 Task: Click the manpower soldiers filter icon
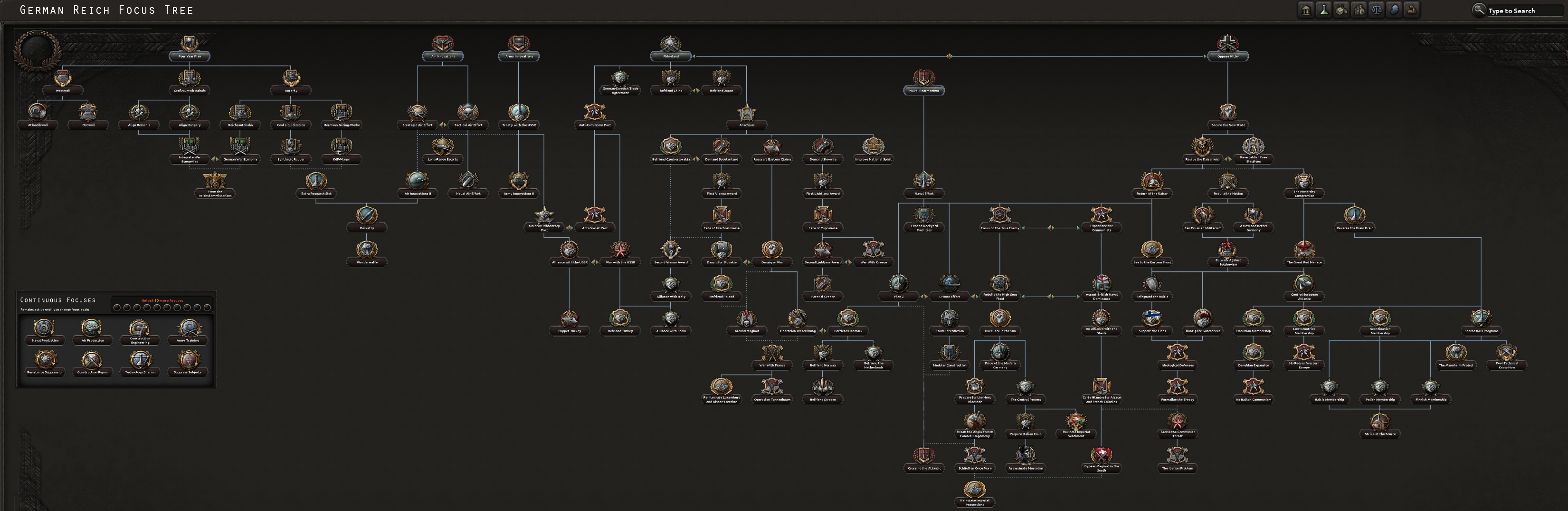(x=1359, y=10)
